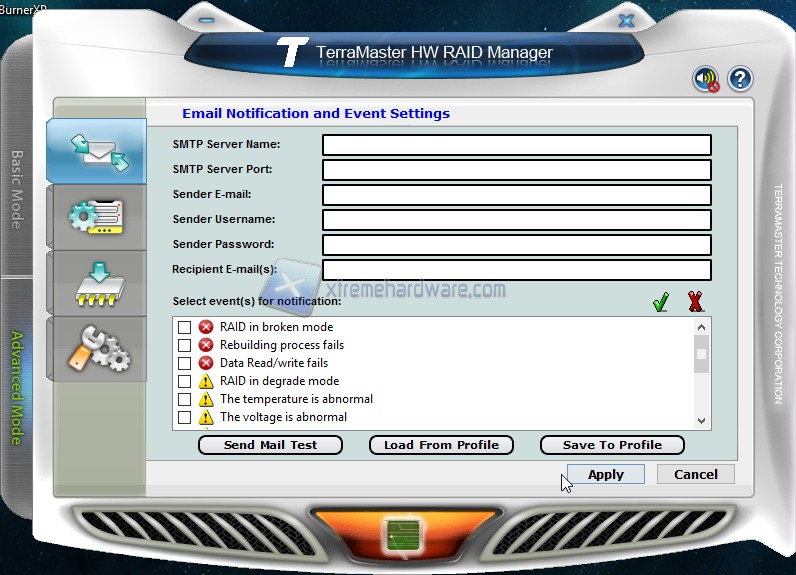The width and height of the screenshot is (796, 575).
Task: Click Send Mail Test button
Action: coord(270,445)
